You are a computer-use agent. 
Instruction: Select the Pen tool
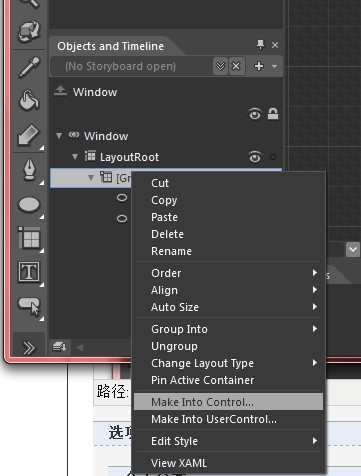(x=29, y=170)
